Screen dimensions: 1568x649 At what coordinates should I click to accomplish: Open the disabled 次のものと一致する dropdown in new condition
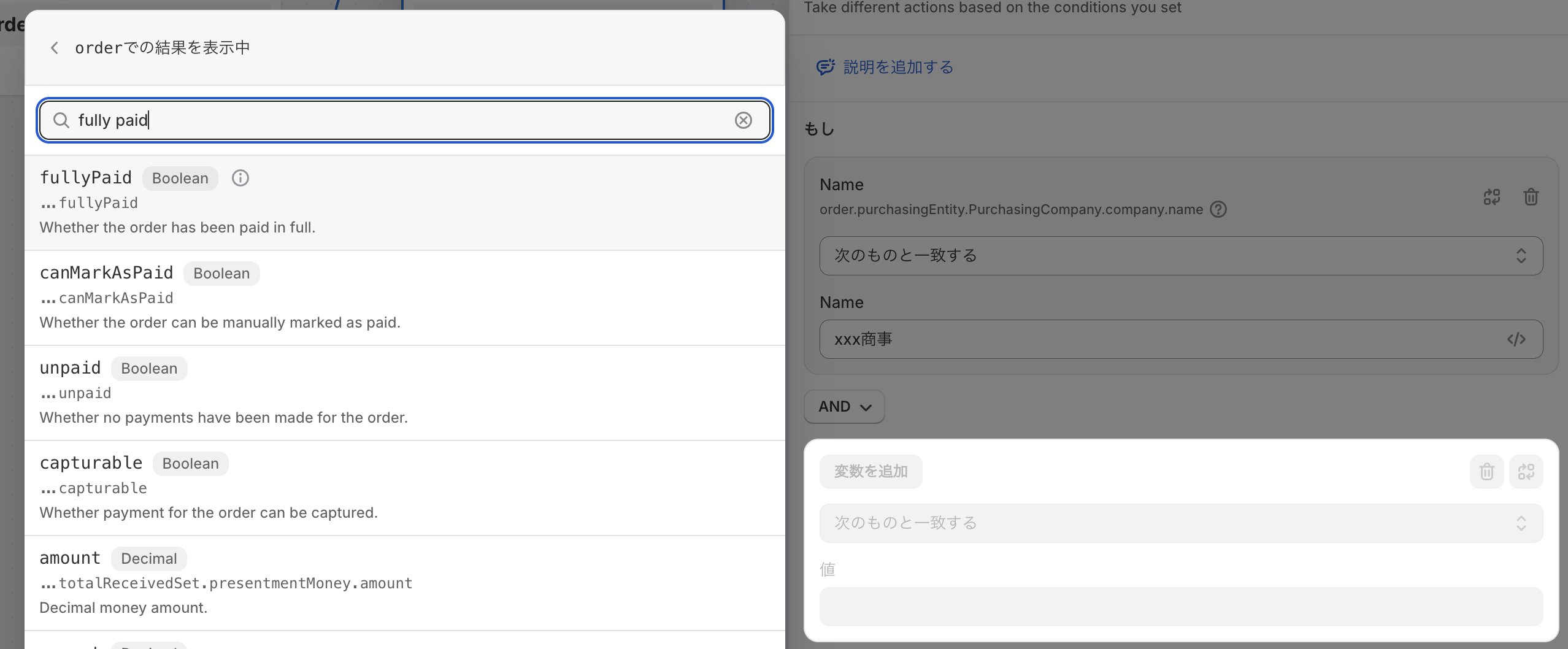click(1181, 523)
